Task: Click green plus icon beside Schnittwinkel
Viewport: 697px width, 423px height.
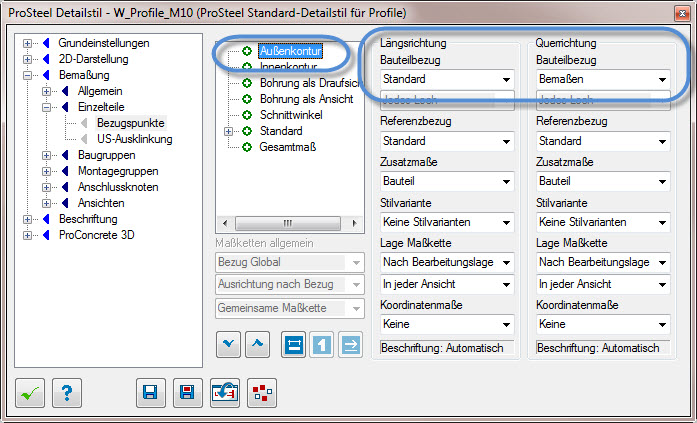Action: click(x=247, y=115)
